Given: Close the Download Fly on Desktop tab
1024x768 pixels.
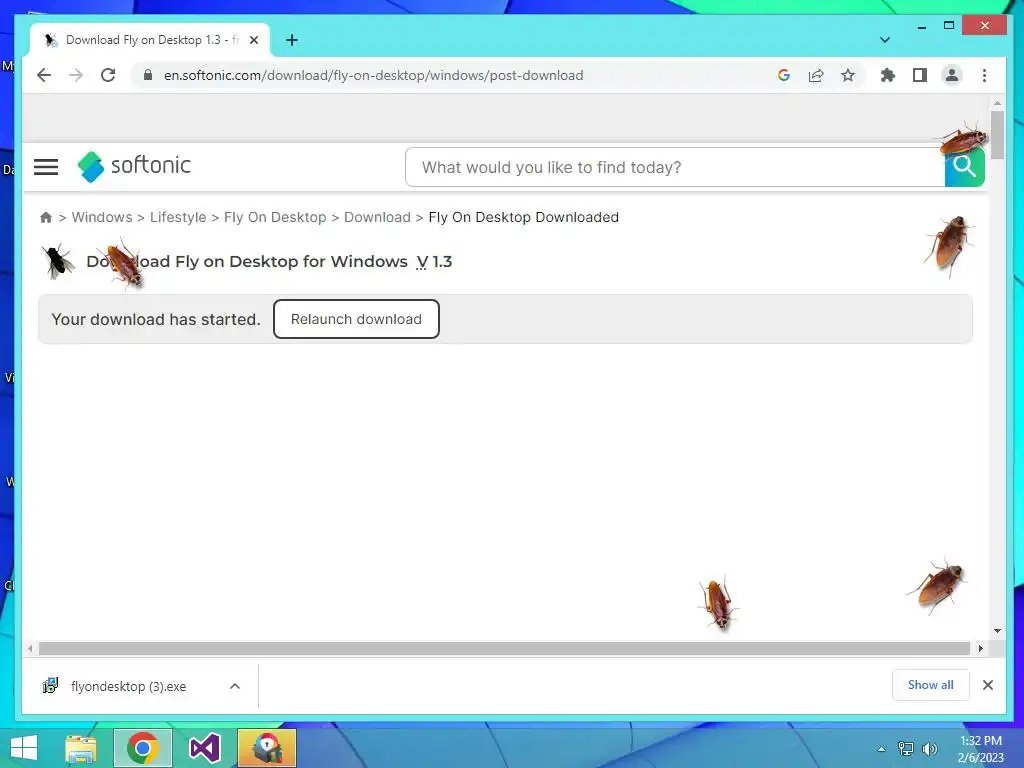Looking at the screenshot, I should point(254,40).
